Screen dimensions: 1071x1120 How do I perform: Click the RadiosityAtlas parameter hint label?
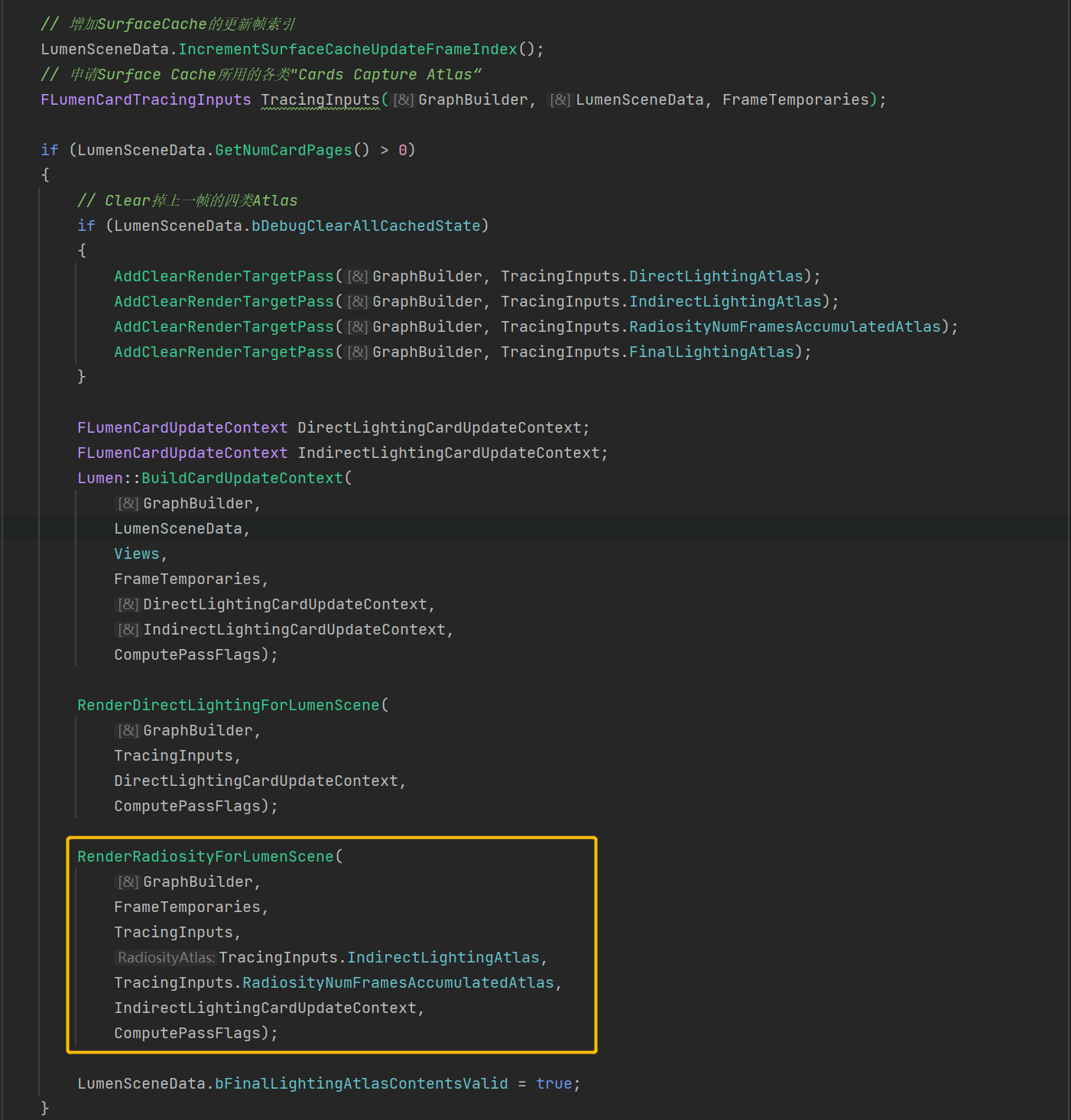pos(167,958)
